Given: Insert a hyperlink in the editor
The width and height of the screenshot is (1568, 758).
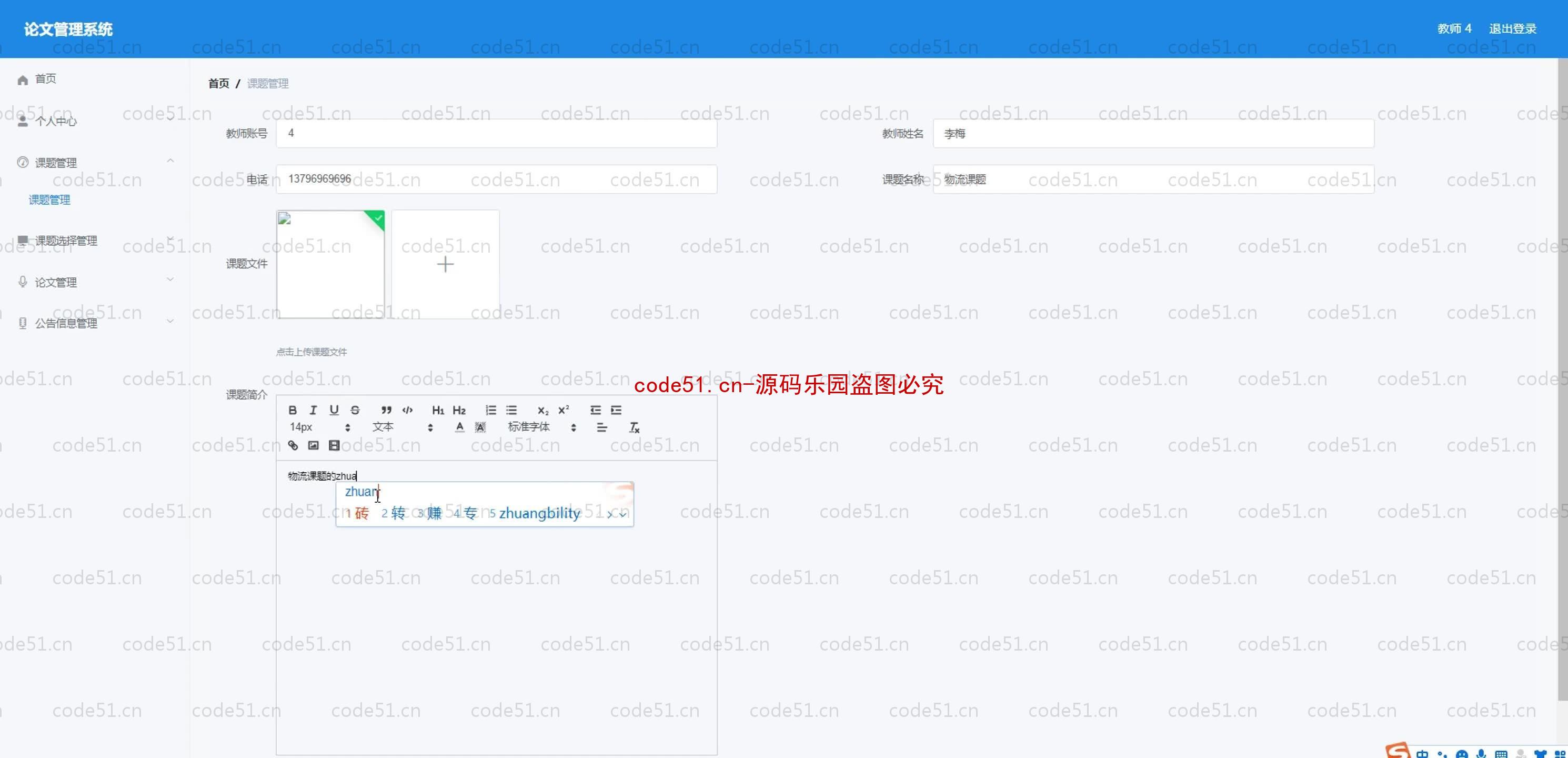Looking at the screenshot, I should coord(293,445).
